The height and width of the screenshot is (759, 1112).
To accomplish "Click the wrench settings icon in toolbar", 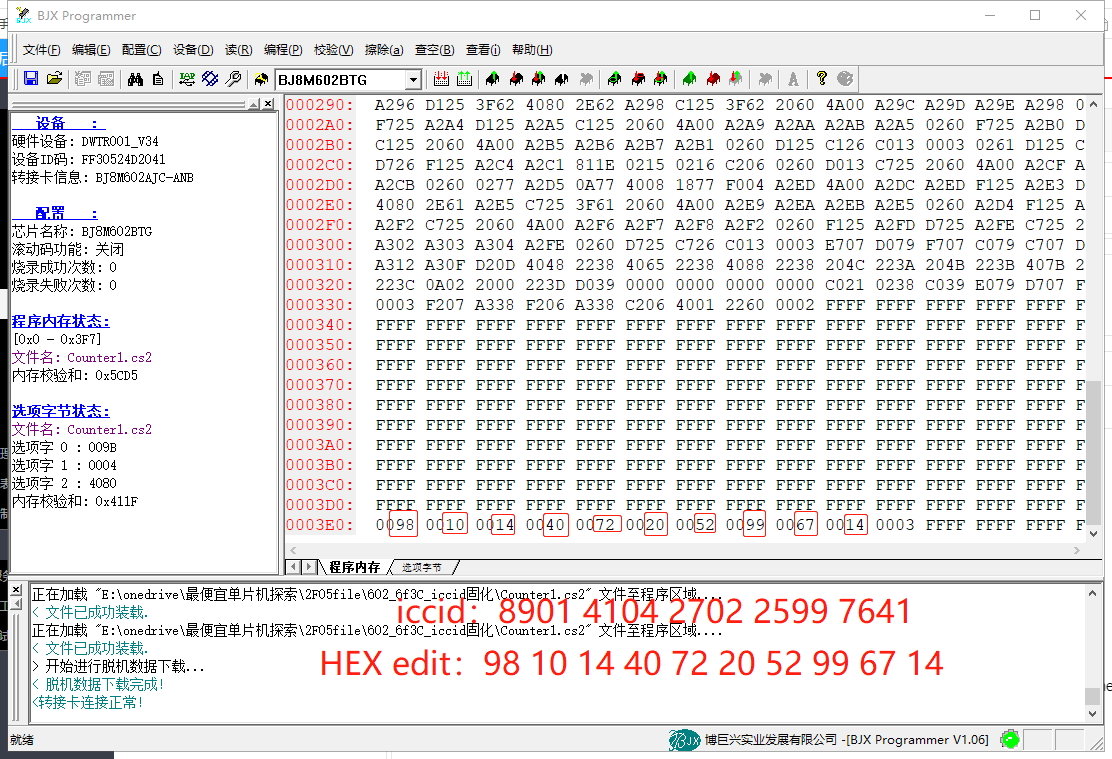I will coord(233,79).
